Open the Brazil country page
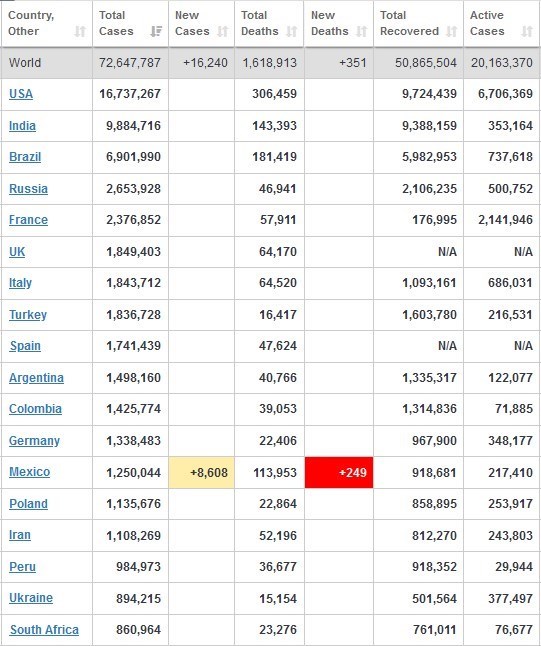 [25, 157]
